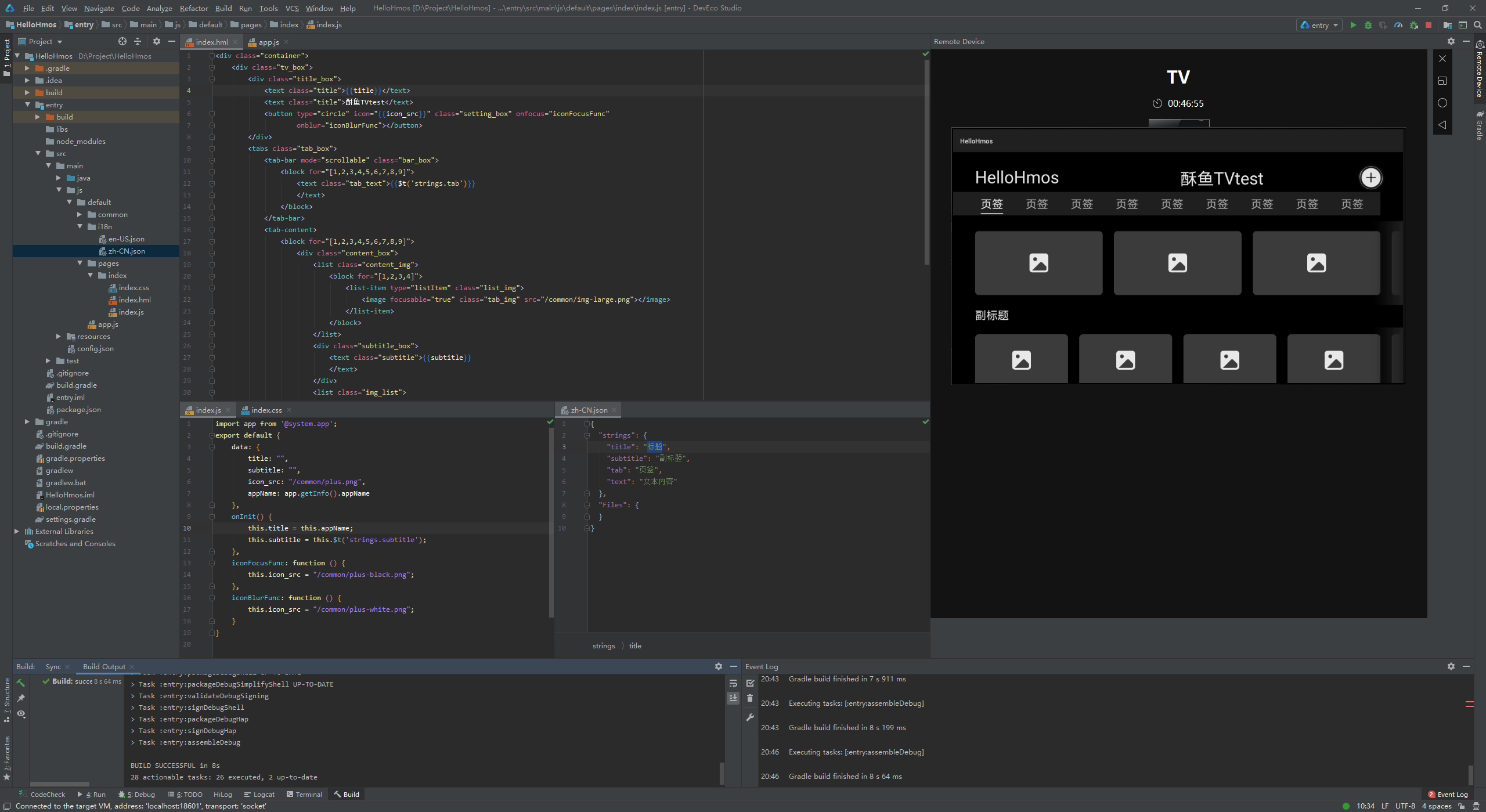Mark all Event Log notifications as read
Image resolution: width=1486 pixels, height=812 pixels.
point(750,683)
